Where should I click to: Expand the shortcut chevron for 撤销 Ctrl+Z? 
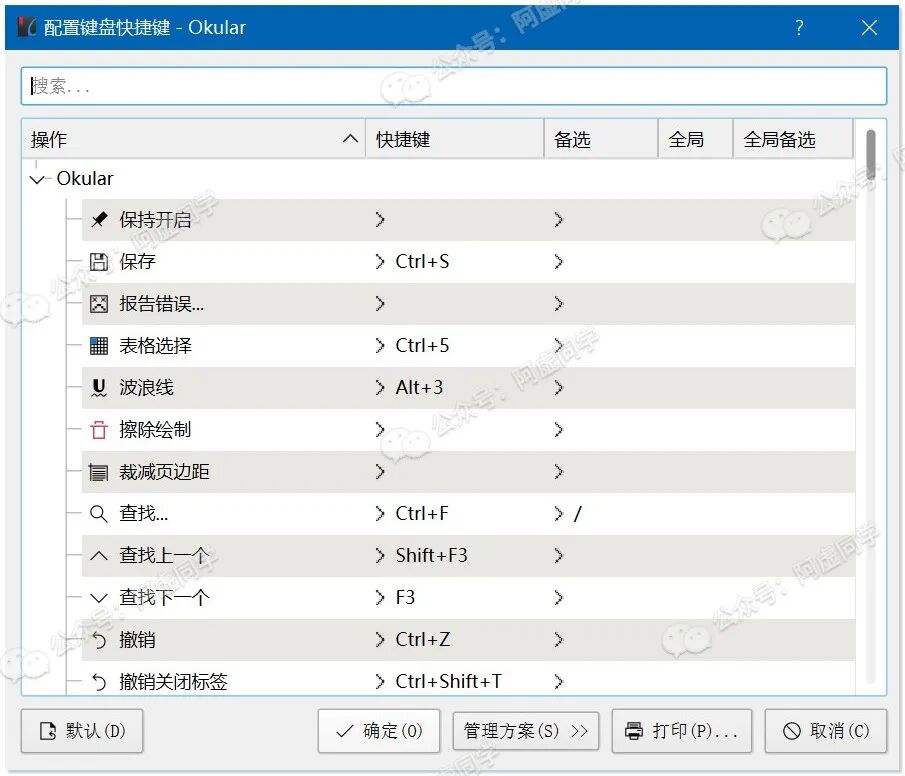pos(379,640)
